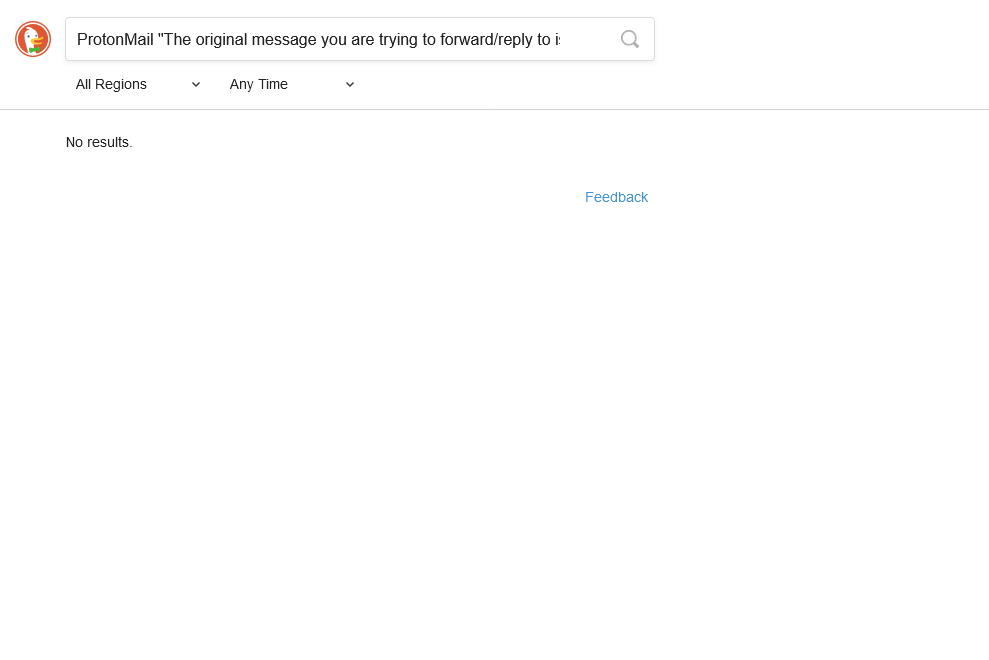Select the "No results." message text

(99, 143)
